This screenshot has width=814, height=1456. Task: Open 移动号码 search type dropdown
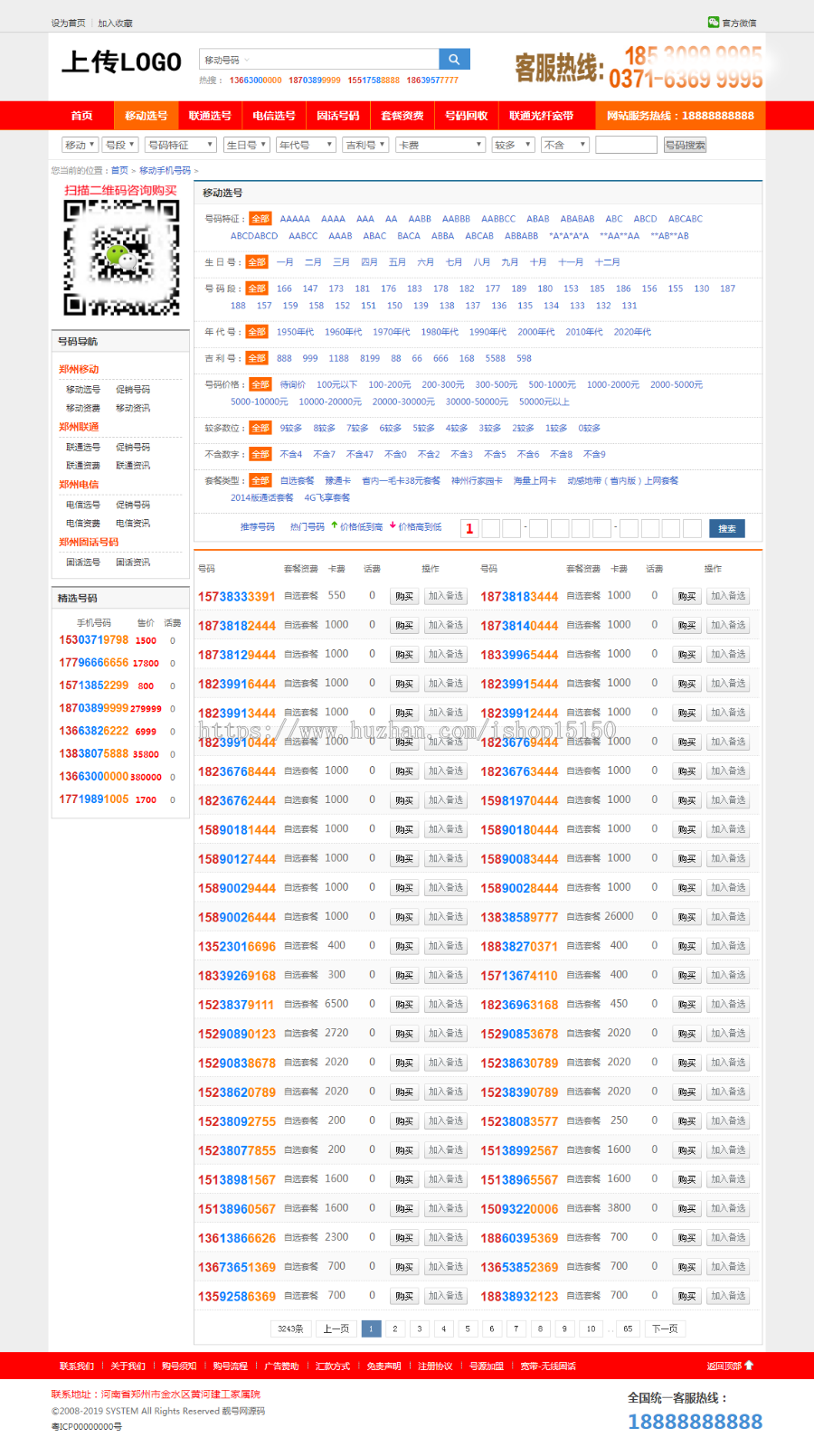(x=226, y=60)
